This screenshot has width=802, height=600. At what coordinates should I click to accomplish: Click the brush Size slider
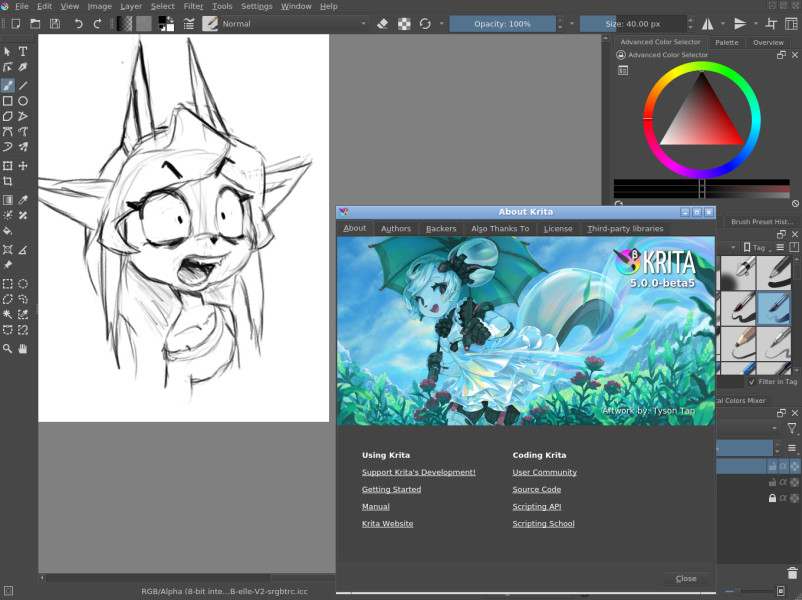(633, 24)
